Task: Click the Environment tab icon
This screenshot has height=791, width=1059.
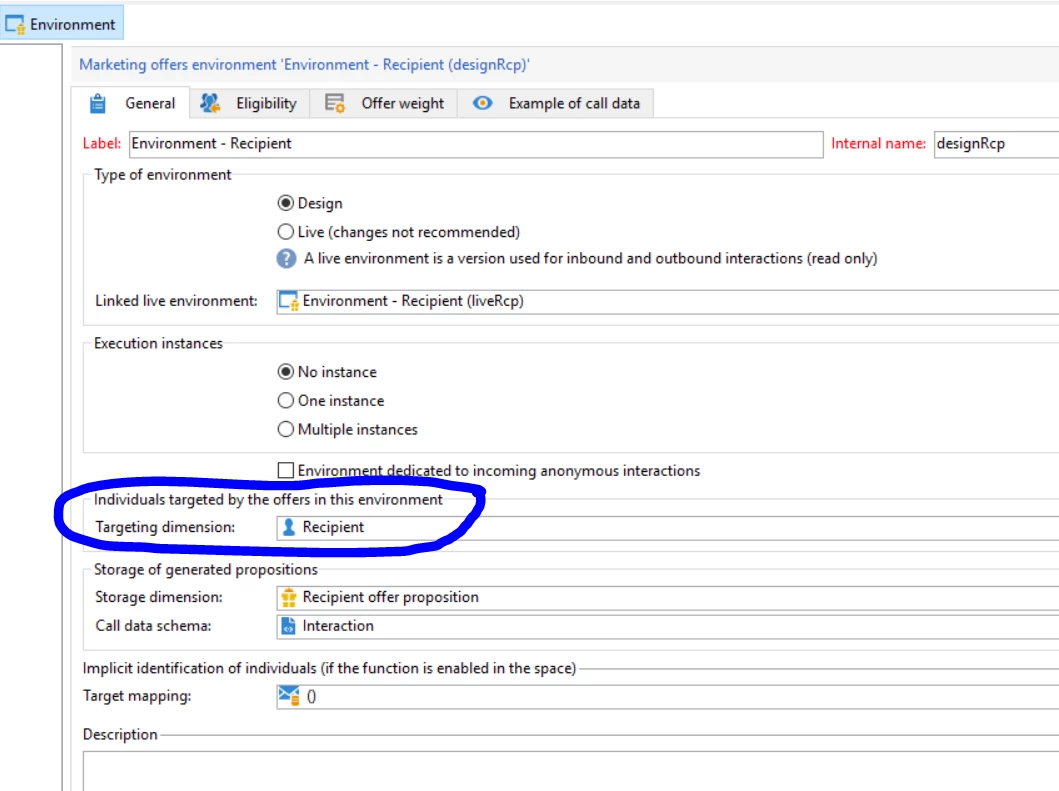Action: (15, 24)
